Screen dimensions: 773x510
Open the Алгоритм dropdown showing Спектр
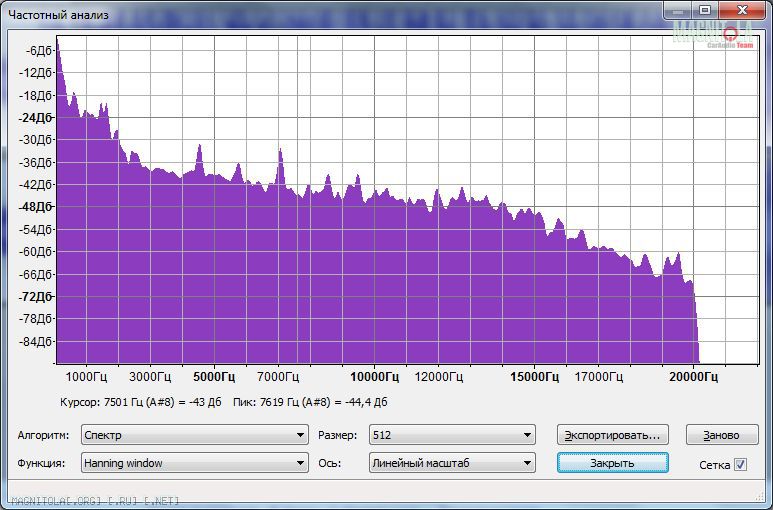[195, 435]
